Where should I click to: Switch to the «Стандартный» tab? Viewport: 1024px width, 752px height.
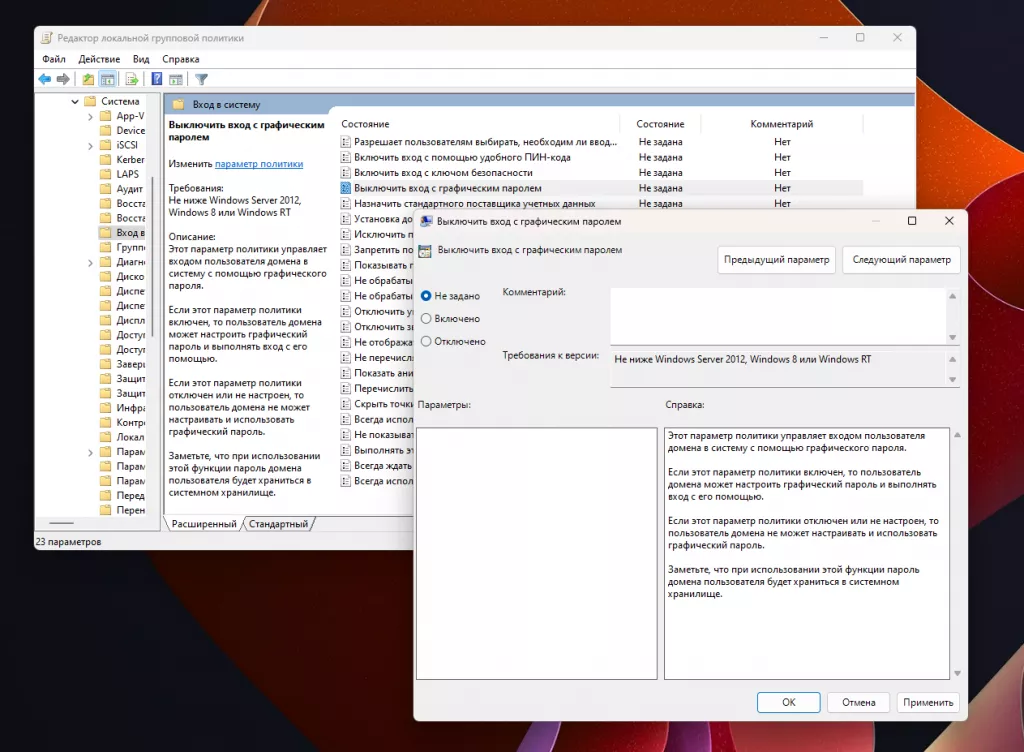click(x=278, y=523)
